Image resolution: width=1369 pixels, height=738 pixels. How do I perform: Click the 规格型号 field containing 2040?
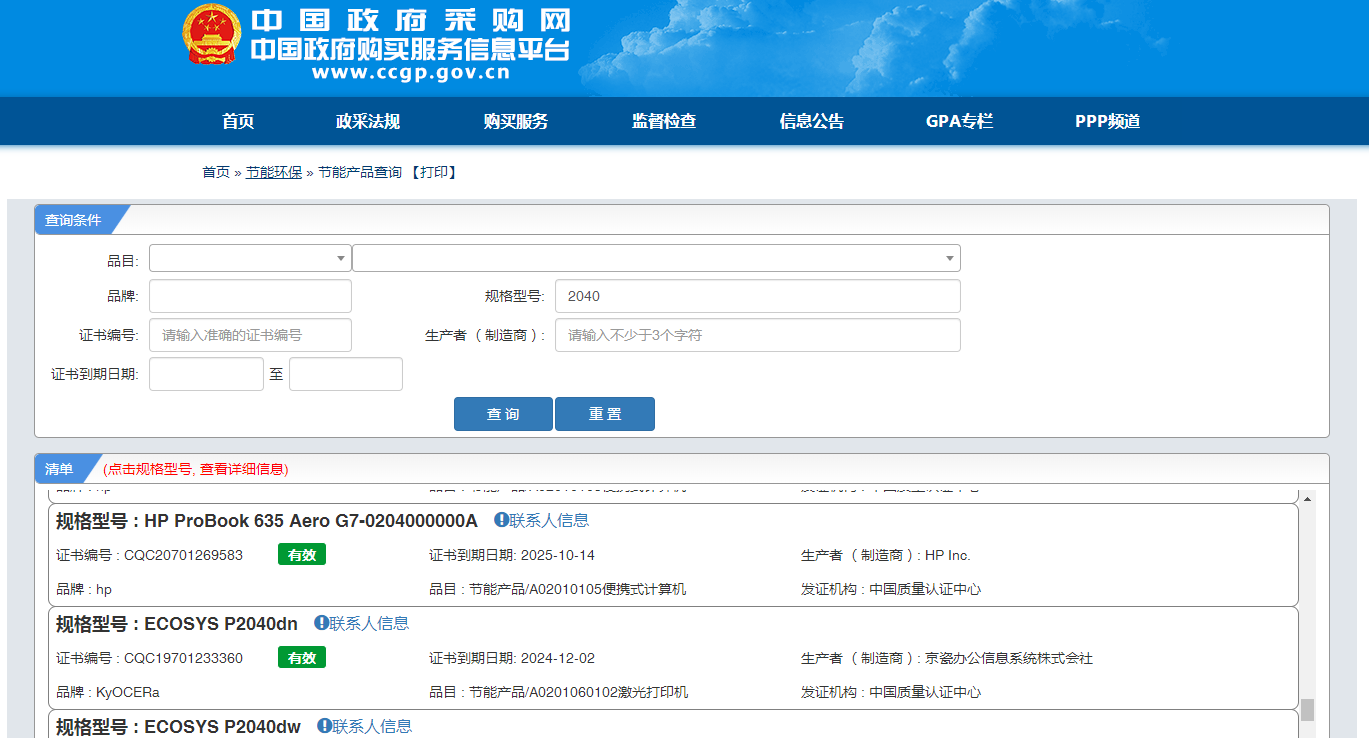758,296
